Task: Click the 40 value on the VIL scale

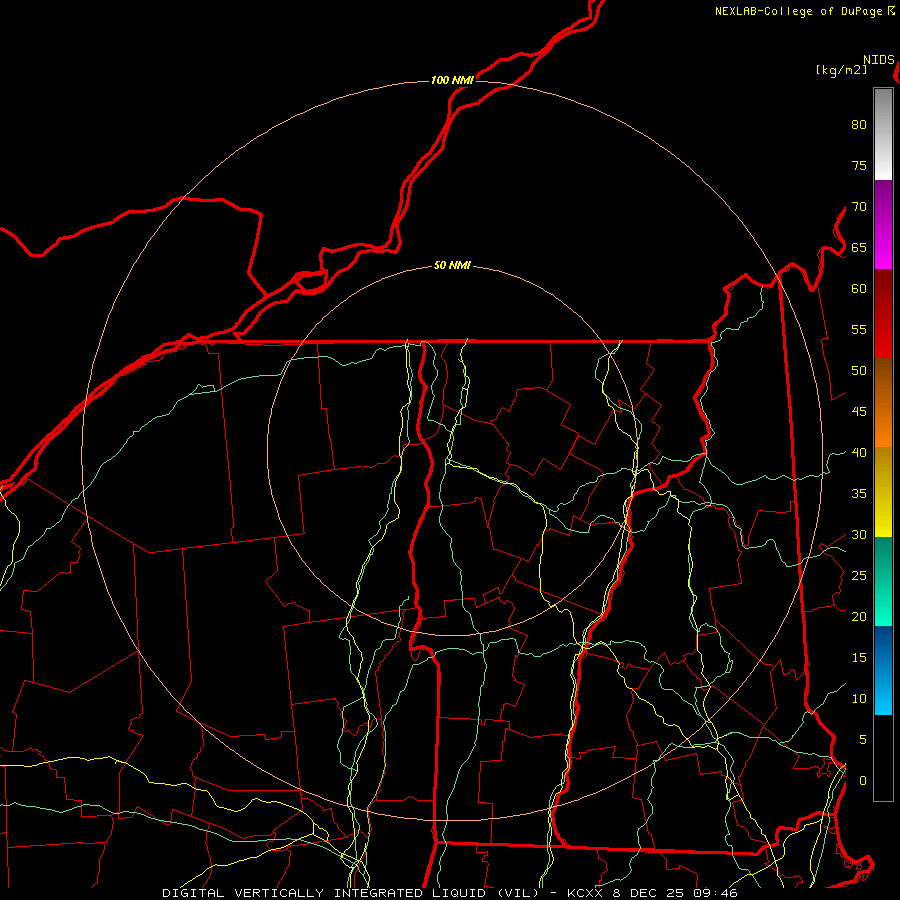Action: pos(859,452)
